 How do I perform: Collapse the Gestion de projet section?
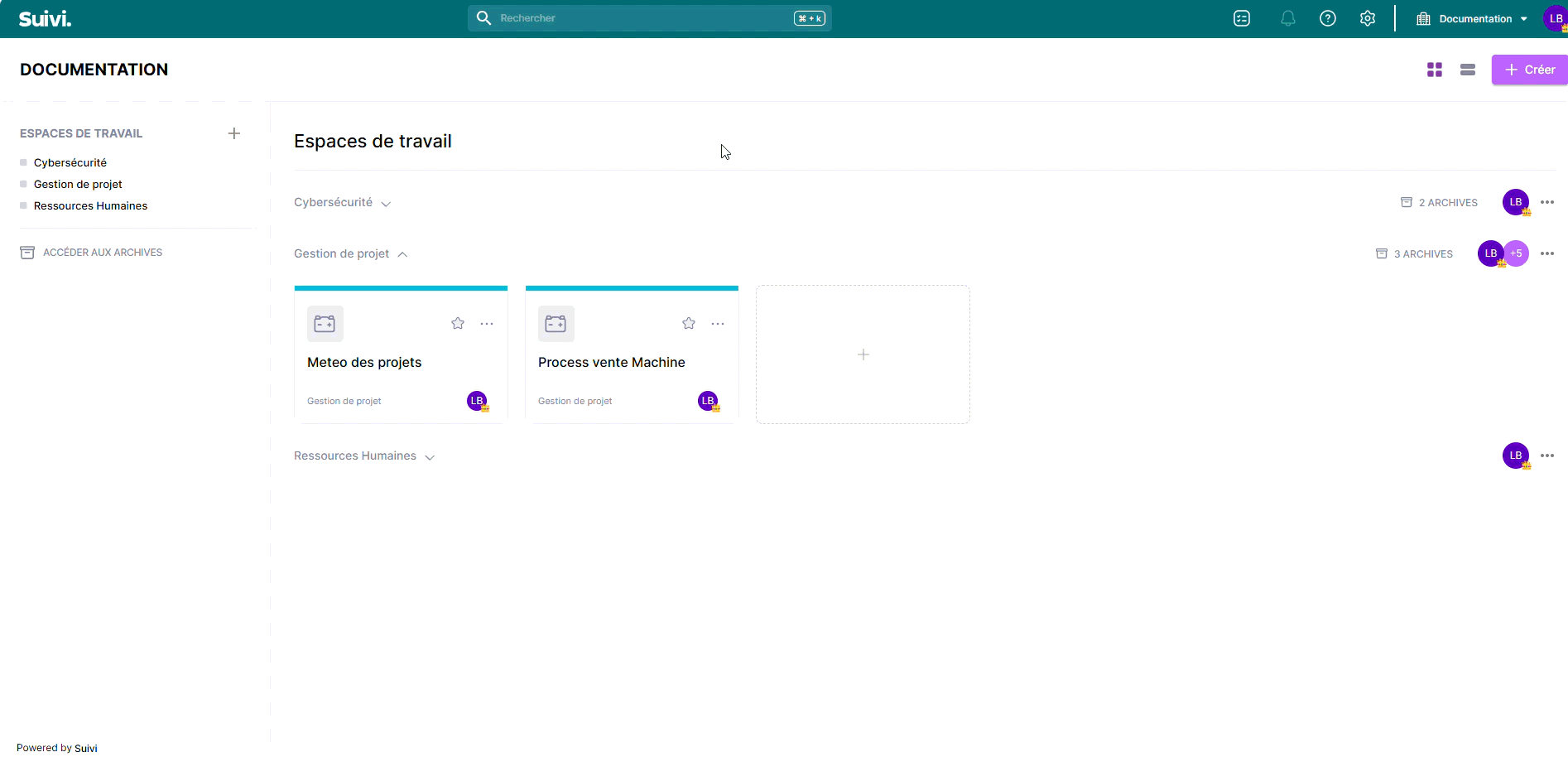point(402,254)
